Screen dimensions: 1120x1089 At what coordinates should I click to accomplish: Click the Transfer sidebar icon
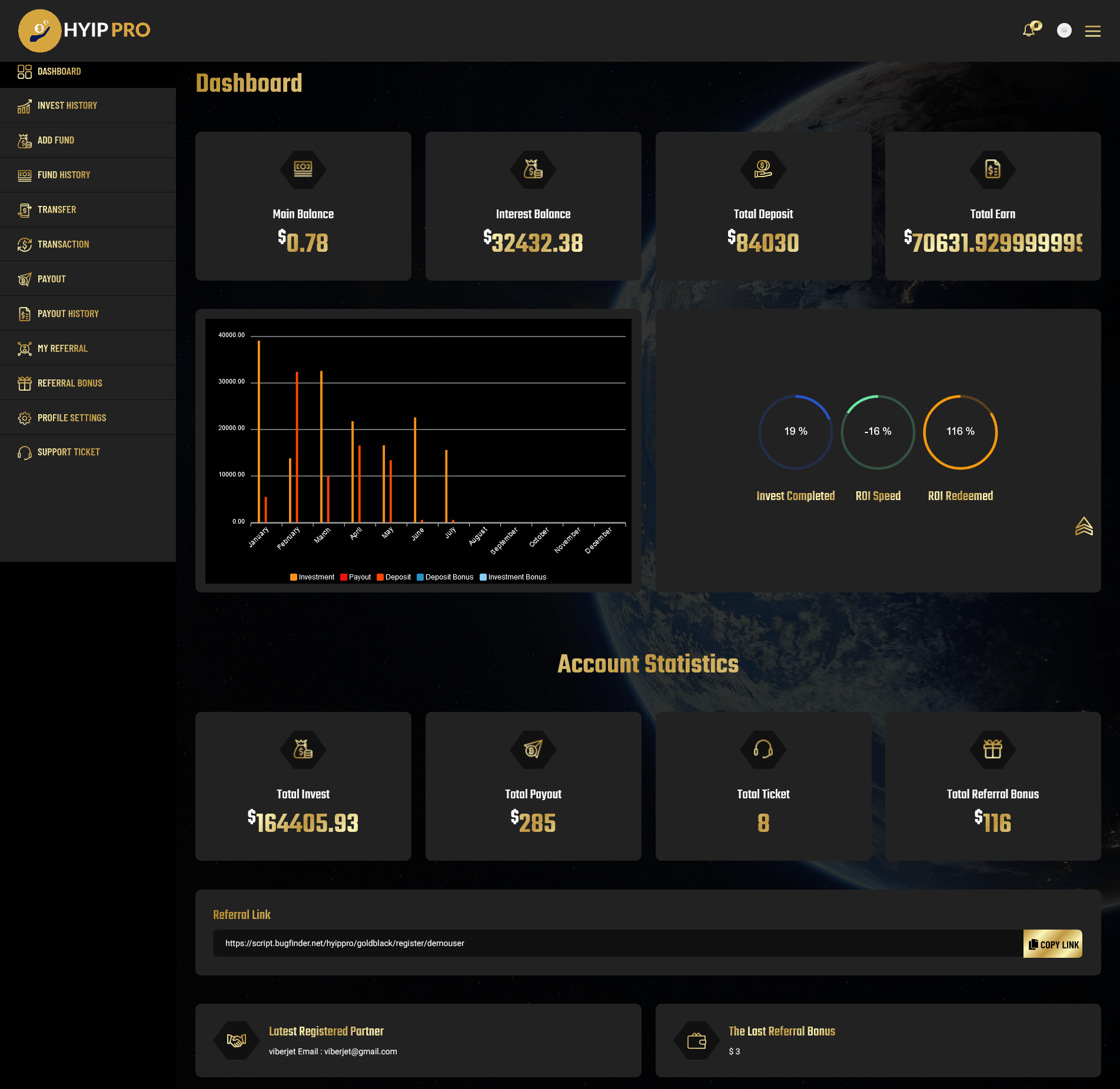pos(24,209)
